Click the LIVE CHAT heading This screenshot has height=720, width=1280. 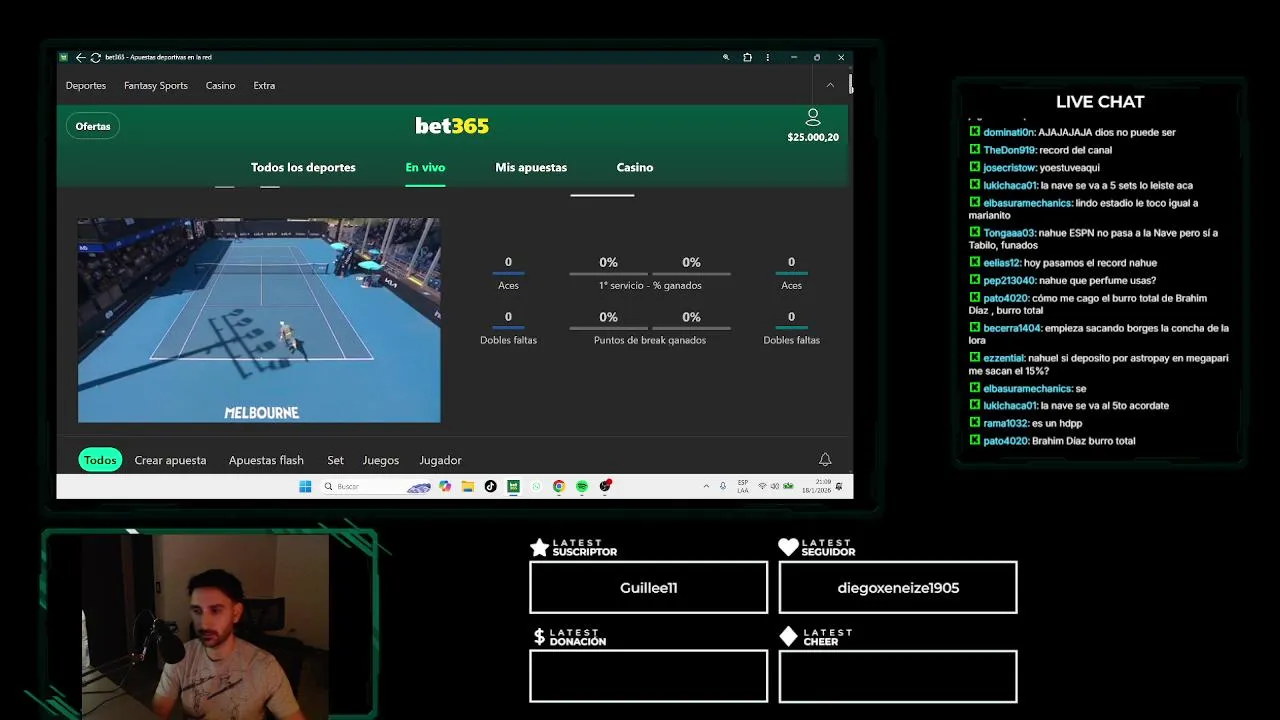1100,102
